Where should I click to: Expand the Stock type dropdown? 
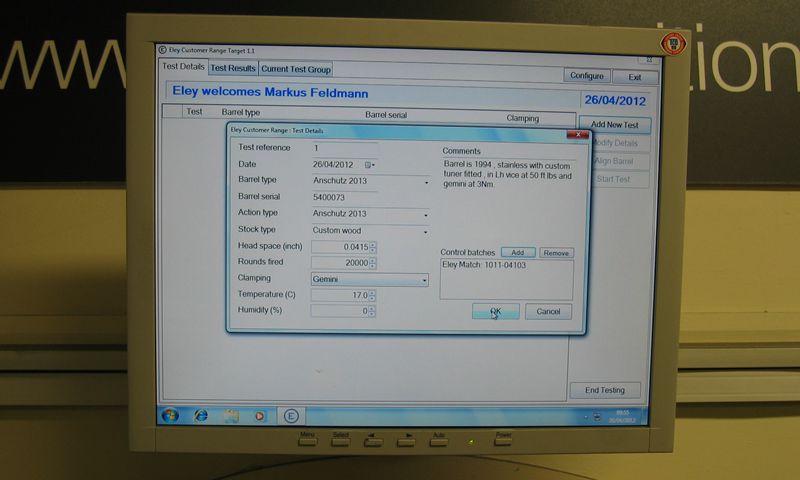pyautogui.click(x=425, y=232)
